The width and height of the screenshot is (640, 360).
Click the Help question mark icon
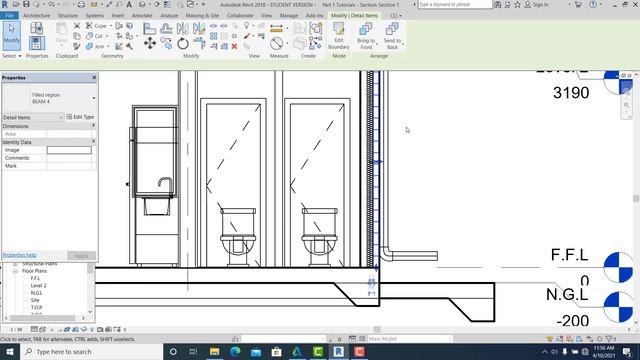coord(593,4)
